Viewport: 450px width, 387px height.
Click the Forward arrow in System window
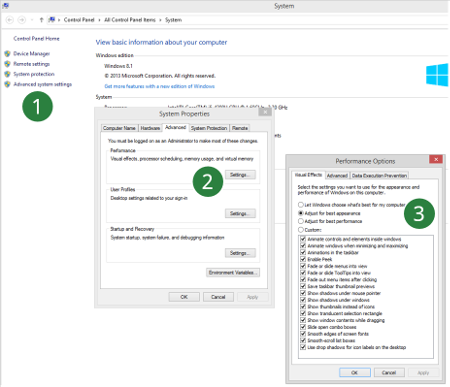tap(22, 20)
